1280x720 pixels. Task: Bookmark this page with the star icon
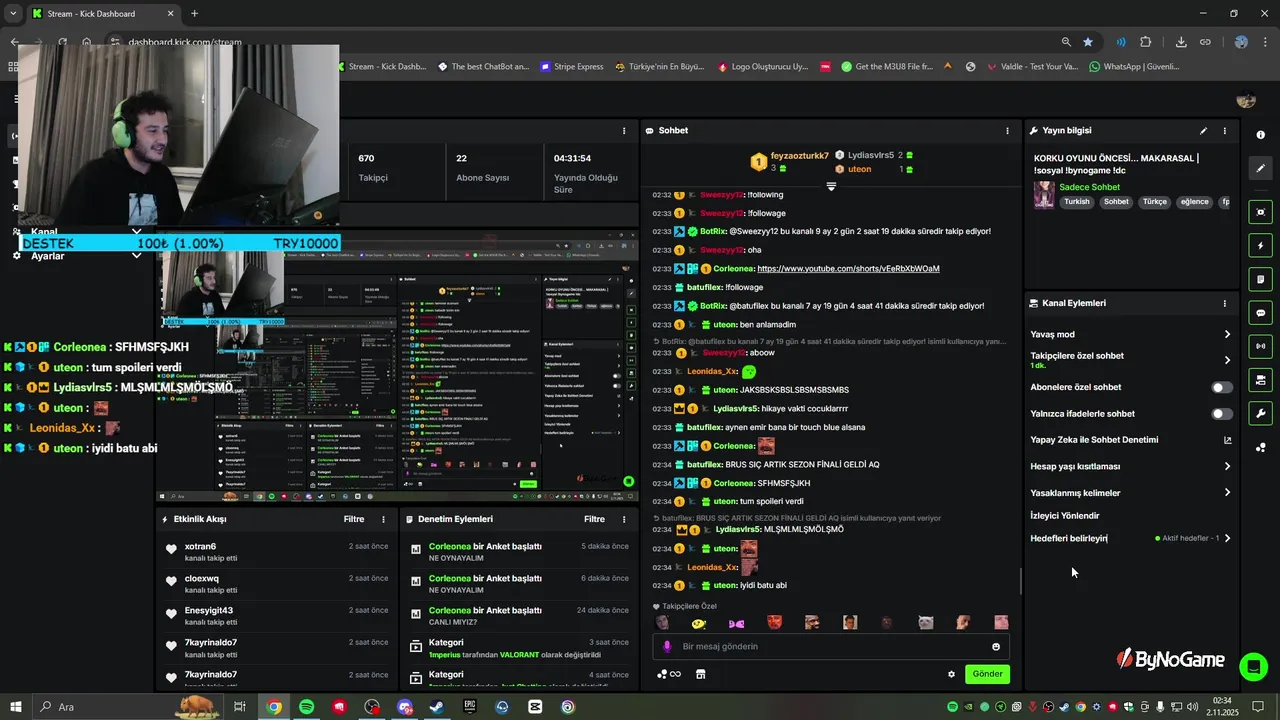pyautogui.click(x=1088, y=42)
